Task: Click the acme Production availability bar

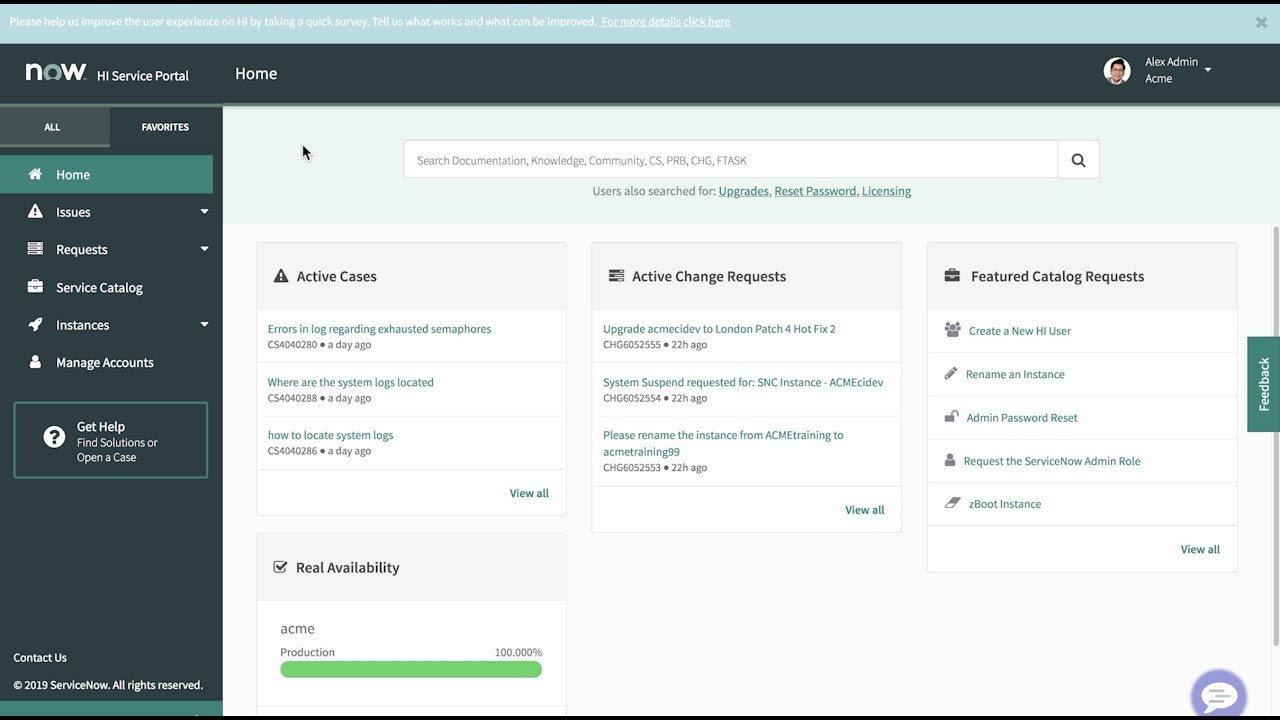Action: (411, 670)
